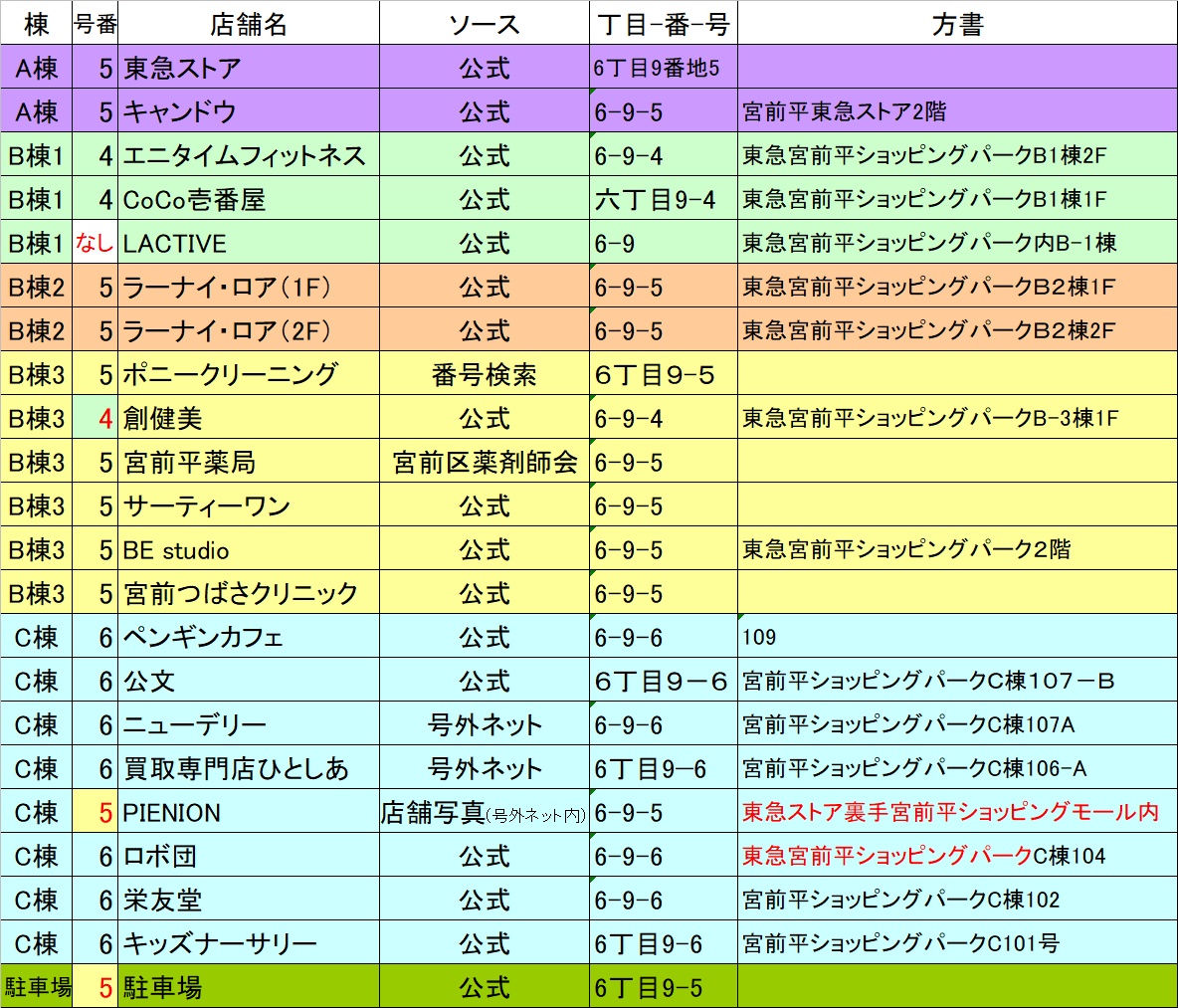This screenshot has height=1008, width=1178.
Task: Click the 宮前平ショッピングパークC101号 cell
Action: (958, 942)
